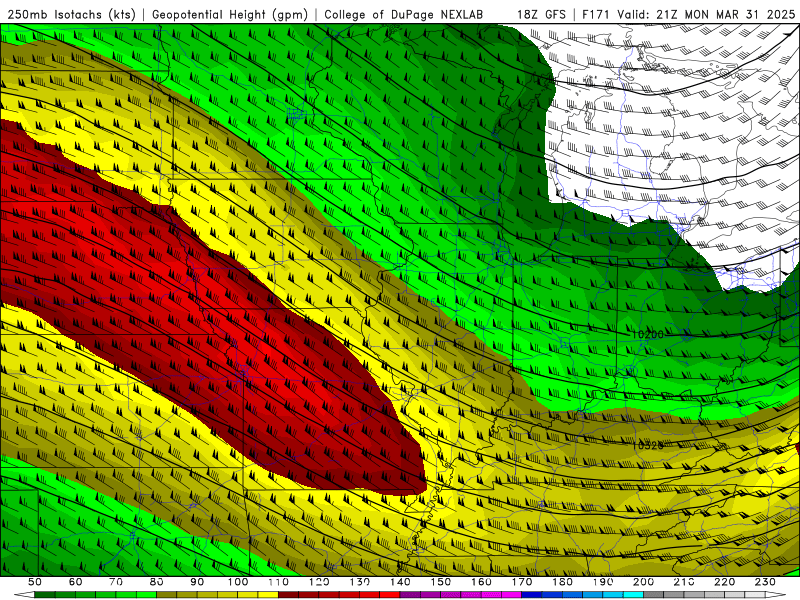Click the 200 value on the color scale
This screenshot has height=600, width=800.
point(643,582)
